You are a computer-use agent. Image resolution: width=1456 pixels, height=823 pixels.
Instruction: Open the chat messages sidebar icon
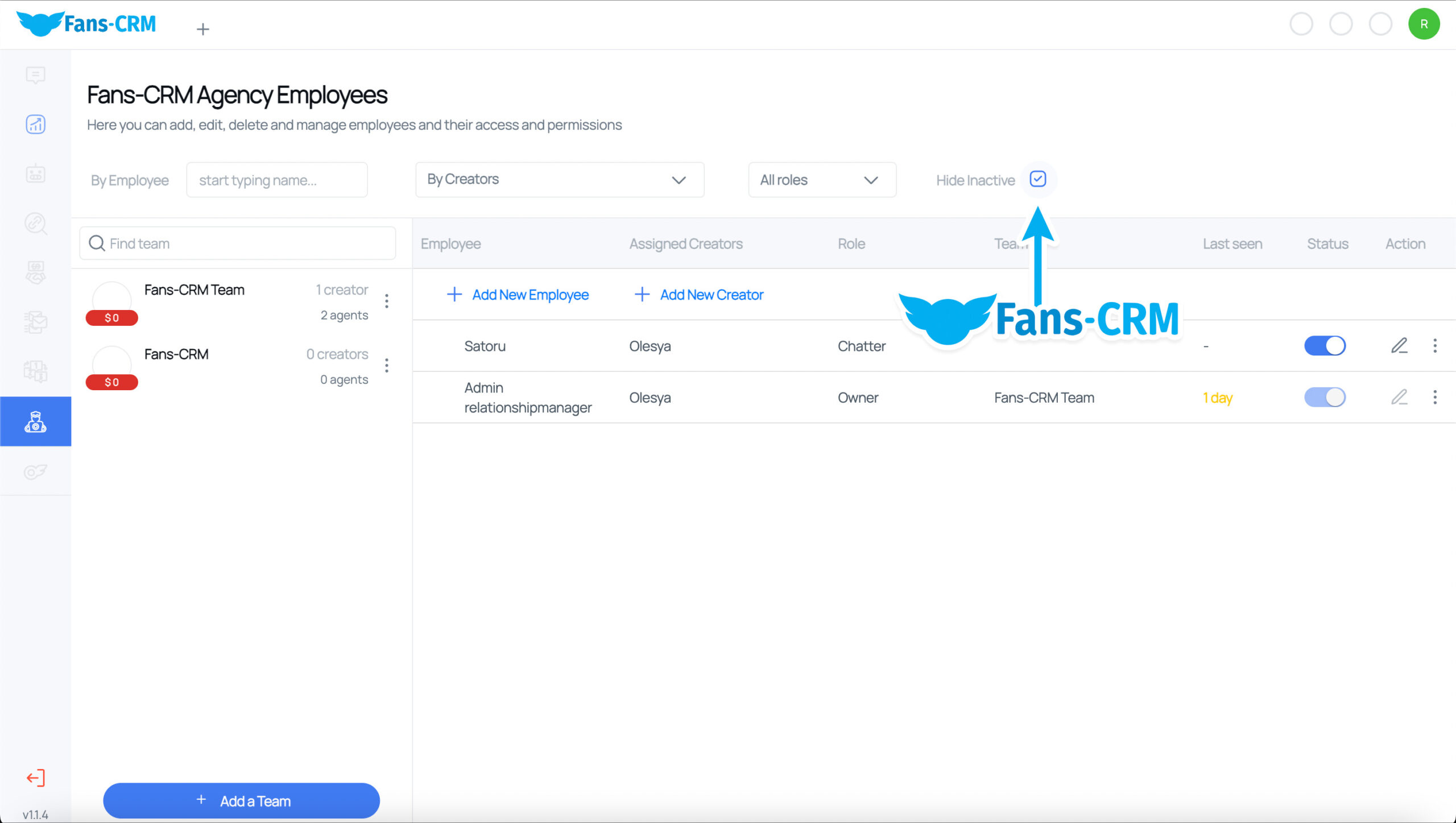(35, 75)
